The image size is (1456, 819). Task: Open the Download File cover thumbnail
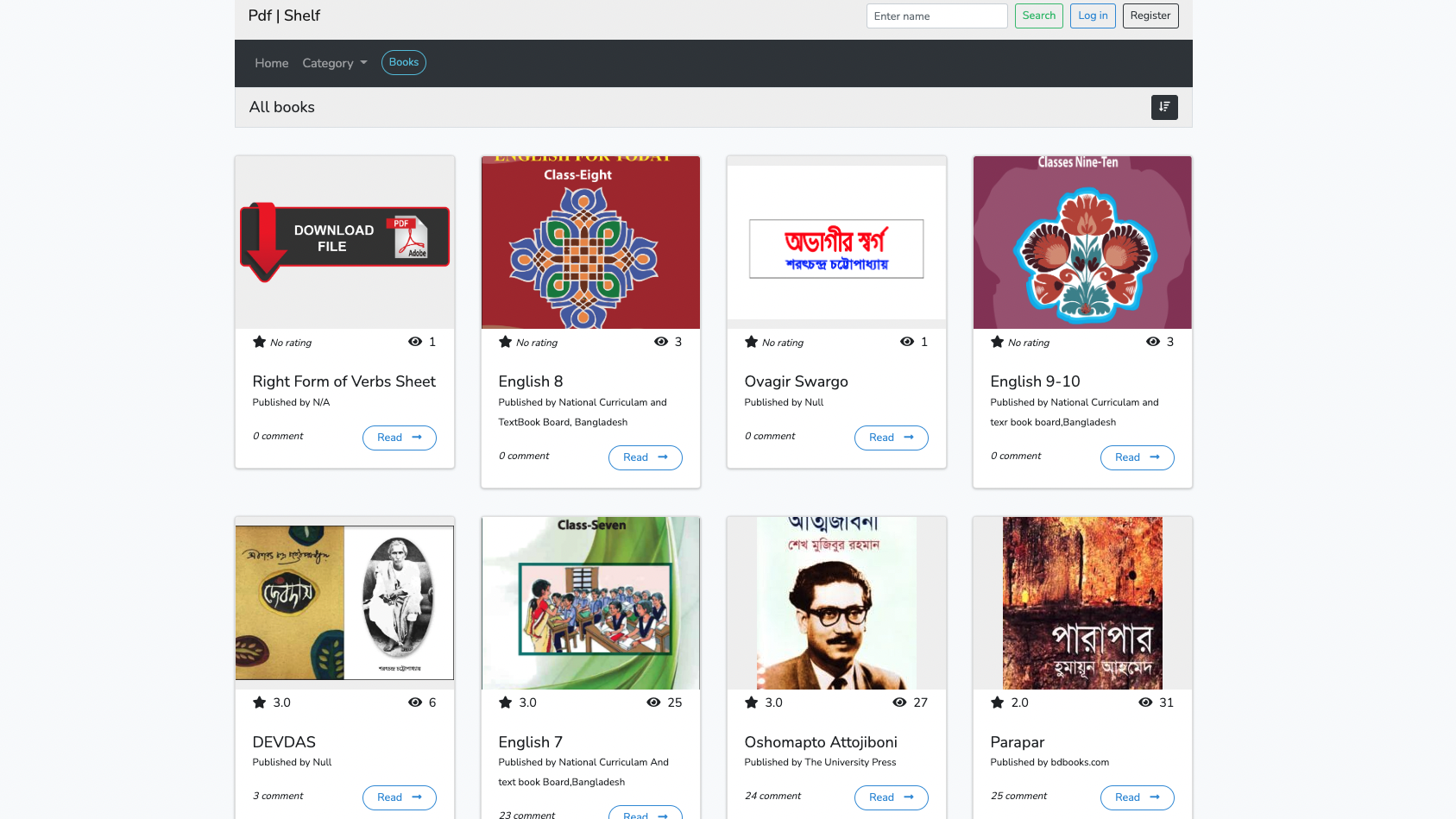(x=345, y=243)
